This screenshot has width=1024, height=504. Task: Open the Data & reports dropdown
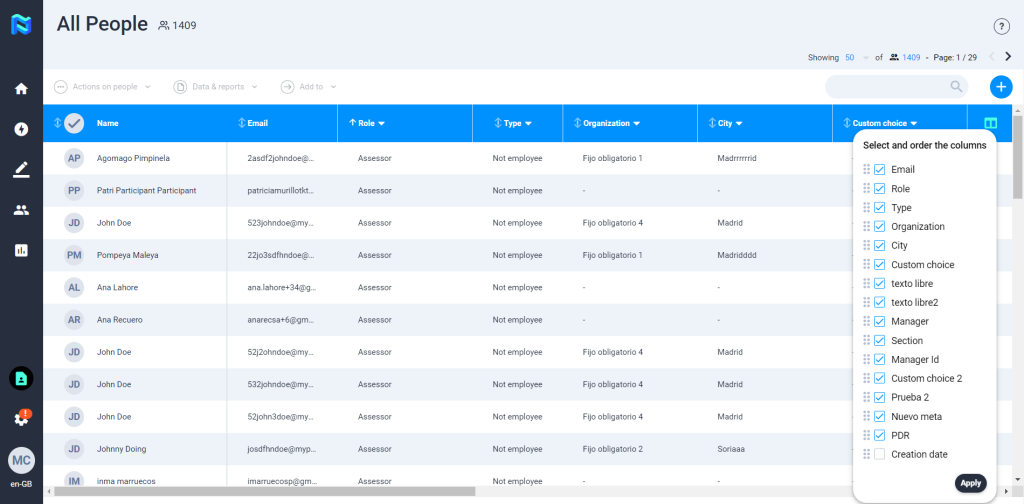(216, 87)
